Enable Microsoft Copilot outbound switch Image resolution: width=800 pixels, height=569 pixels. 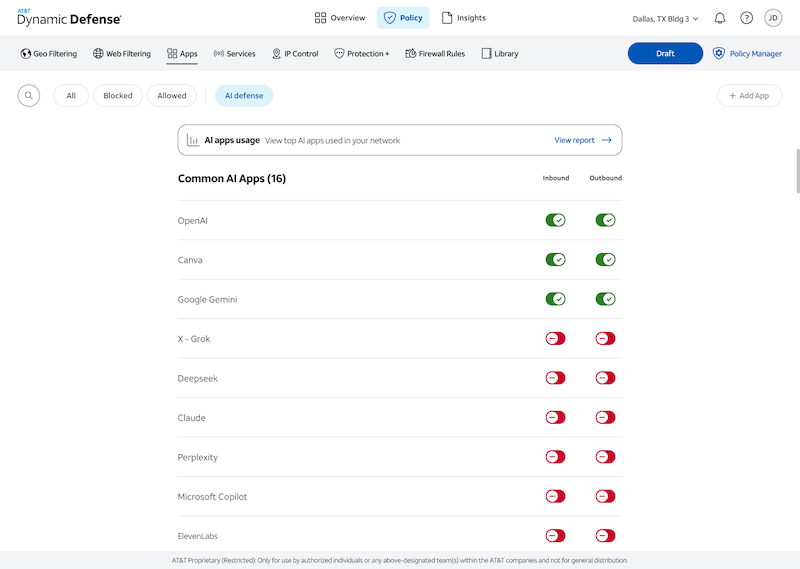tap(606, 496)
